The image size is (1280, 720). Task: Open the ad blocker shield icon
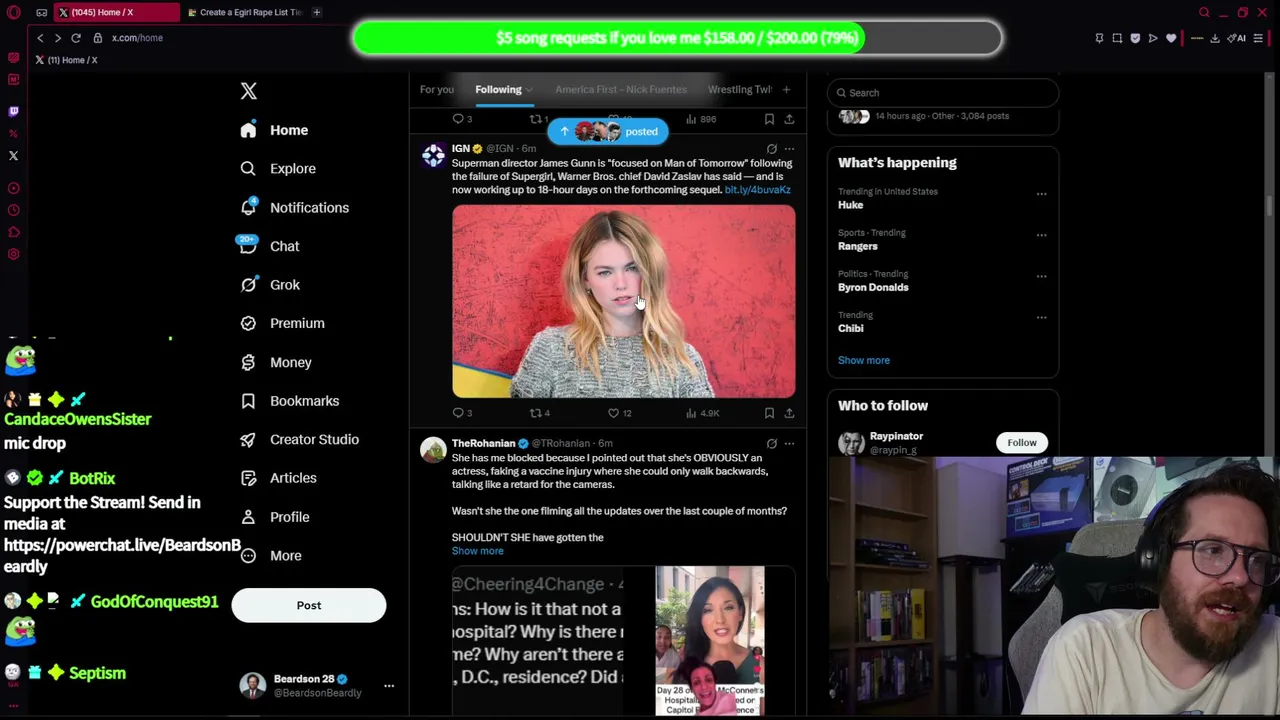tap(1135, 38)
